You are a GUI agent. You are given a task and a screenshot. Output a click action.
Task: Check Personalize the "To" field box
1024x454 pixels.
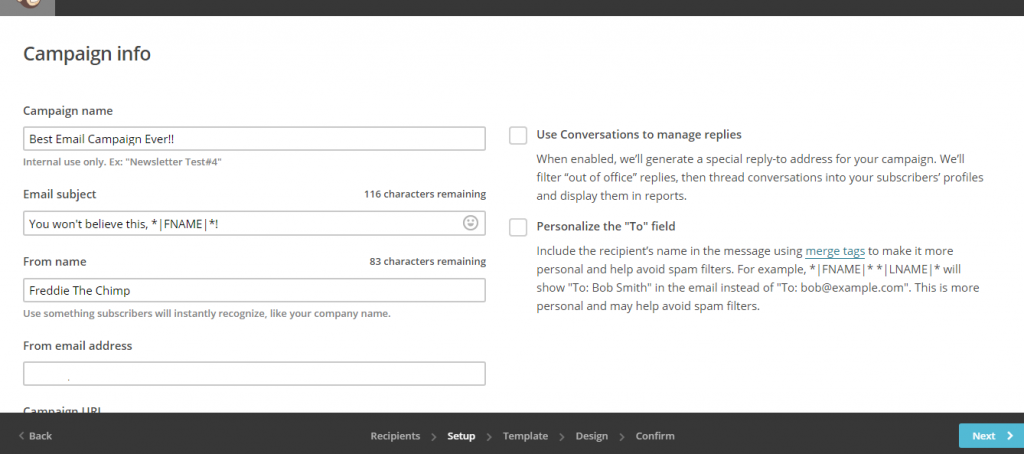coord(518,227)
